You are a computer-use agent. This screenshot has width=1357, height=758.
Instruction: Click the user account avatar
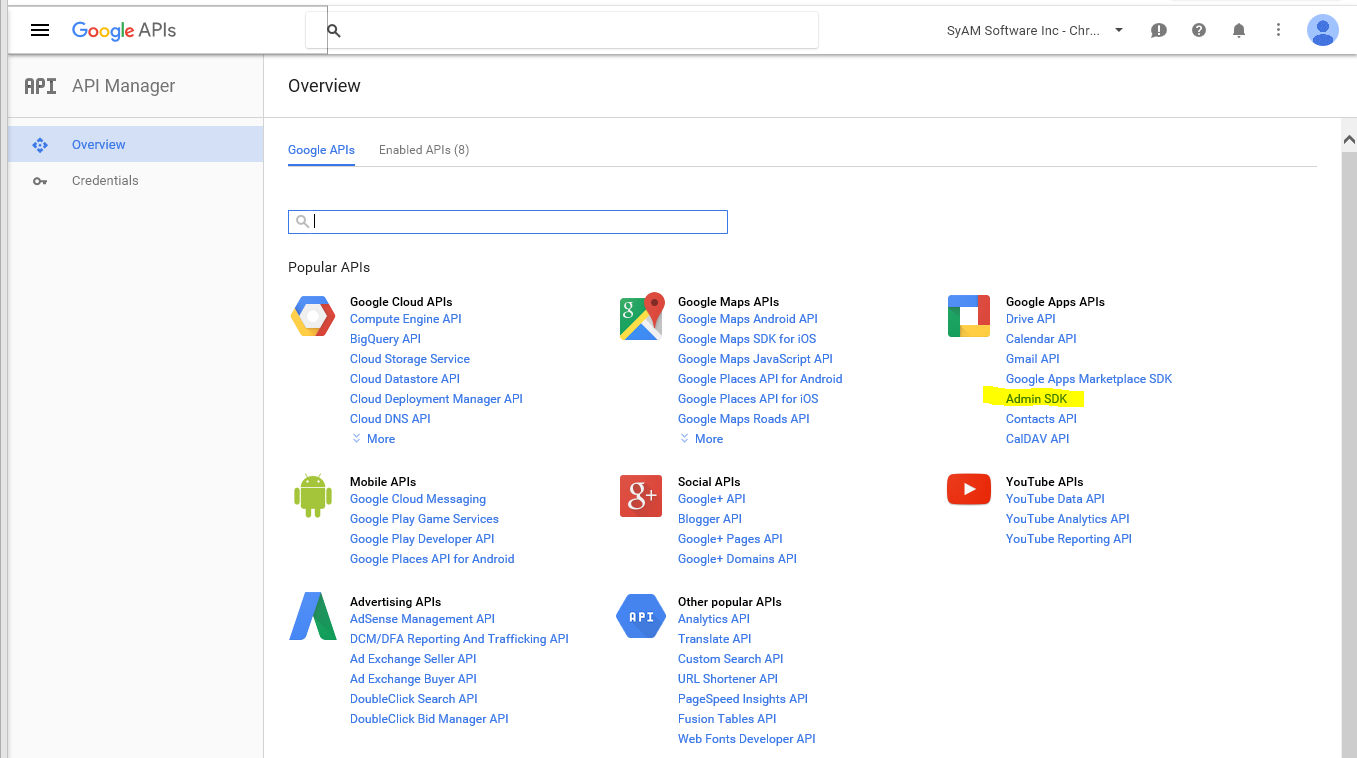[x=1322, y=31]
